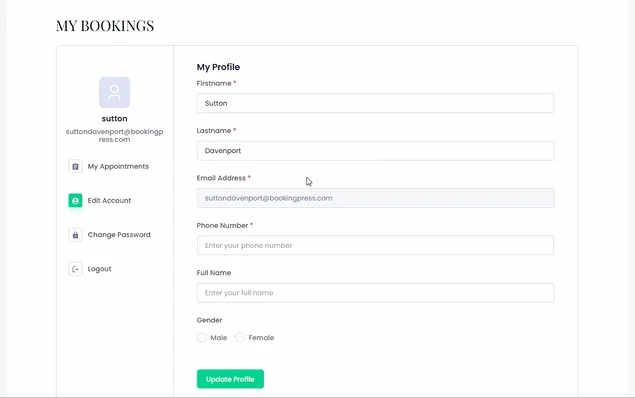635x398 pixels.
Task: Click the sidebar email address text
Action: 115,136
